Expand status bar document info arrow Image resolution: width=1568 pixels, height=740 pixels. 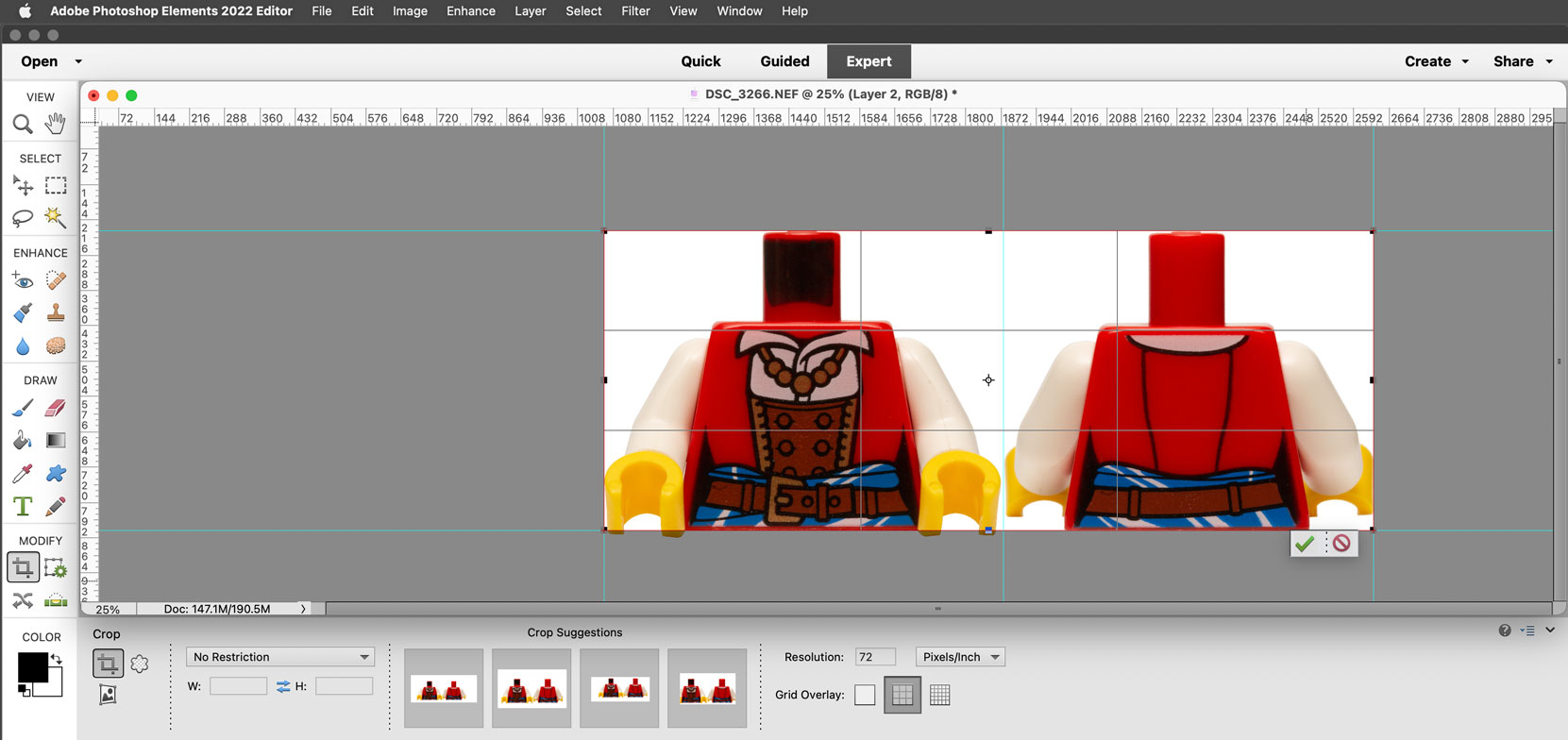(303, 609)
